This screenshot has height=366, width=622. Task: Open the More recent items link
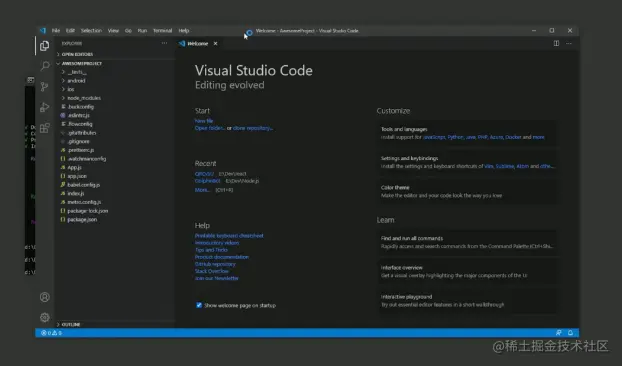(202, 190)
